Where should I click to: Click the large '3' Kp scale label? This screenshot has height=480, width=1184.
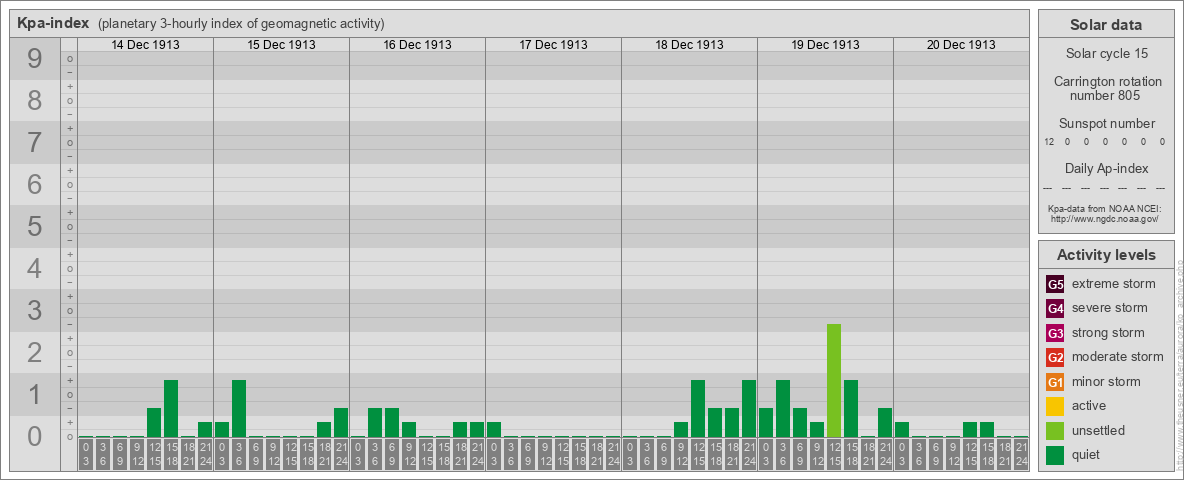[x=35, y=309]
